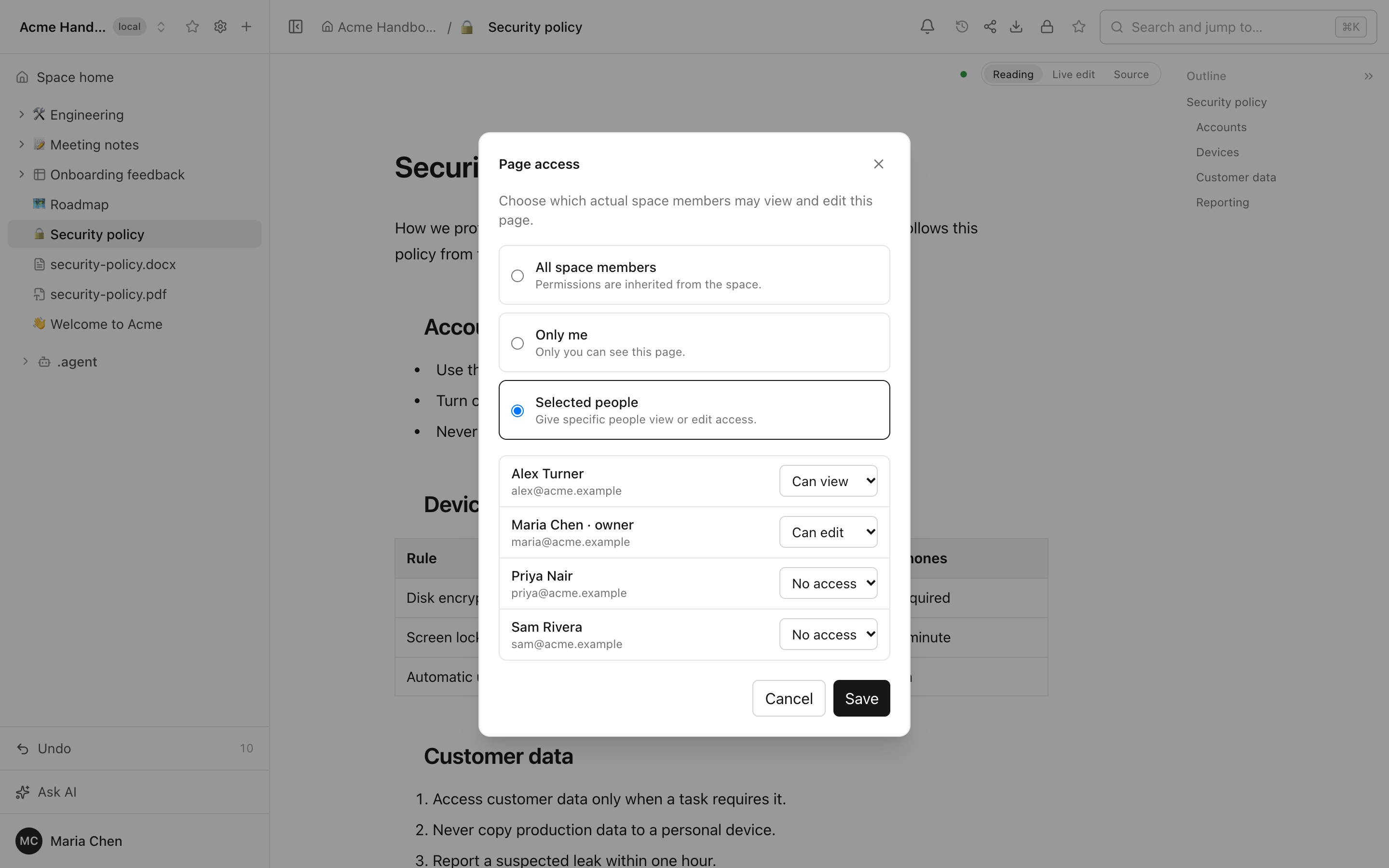Viewport: 1389px width, 868px height.
Task: Save the page access settings
Action: click(x=861, y=699)
